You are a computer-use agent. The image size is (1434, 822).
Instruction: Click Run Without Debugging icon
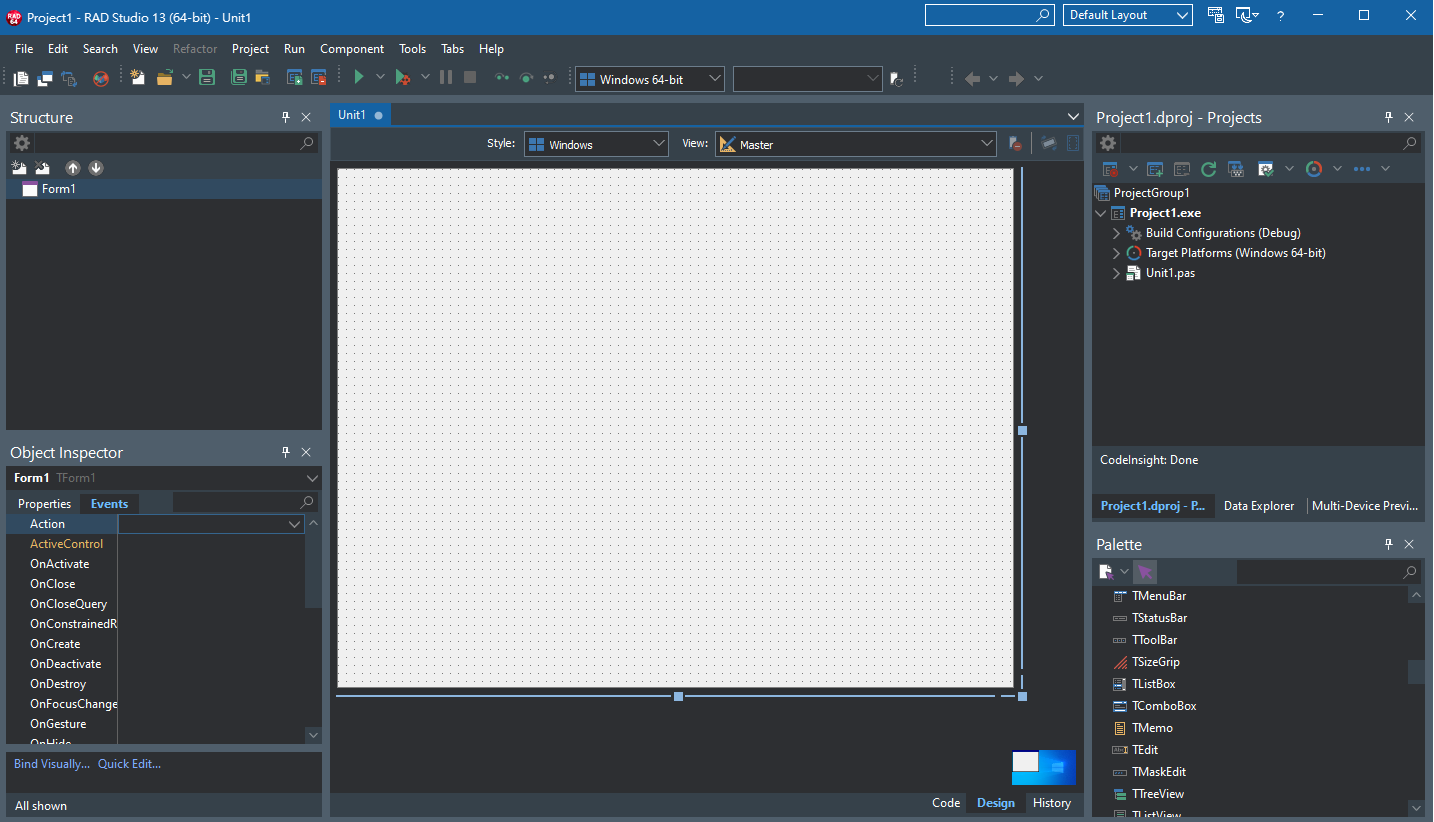pyautogui.click(x=402, y=78)
